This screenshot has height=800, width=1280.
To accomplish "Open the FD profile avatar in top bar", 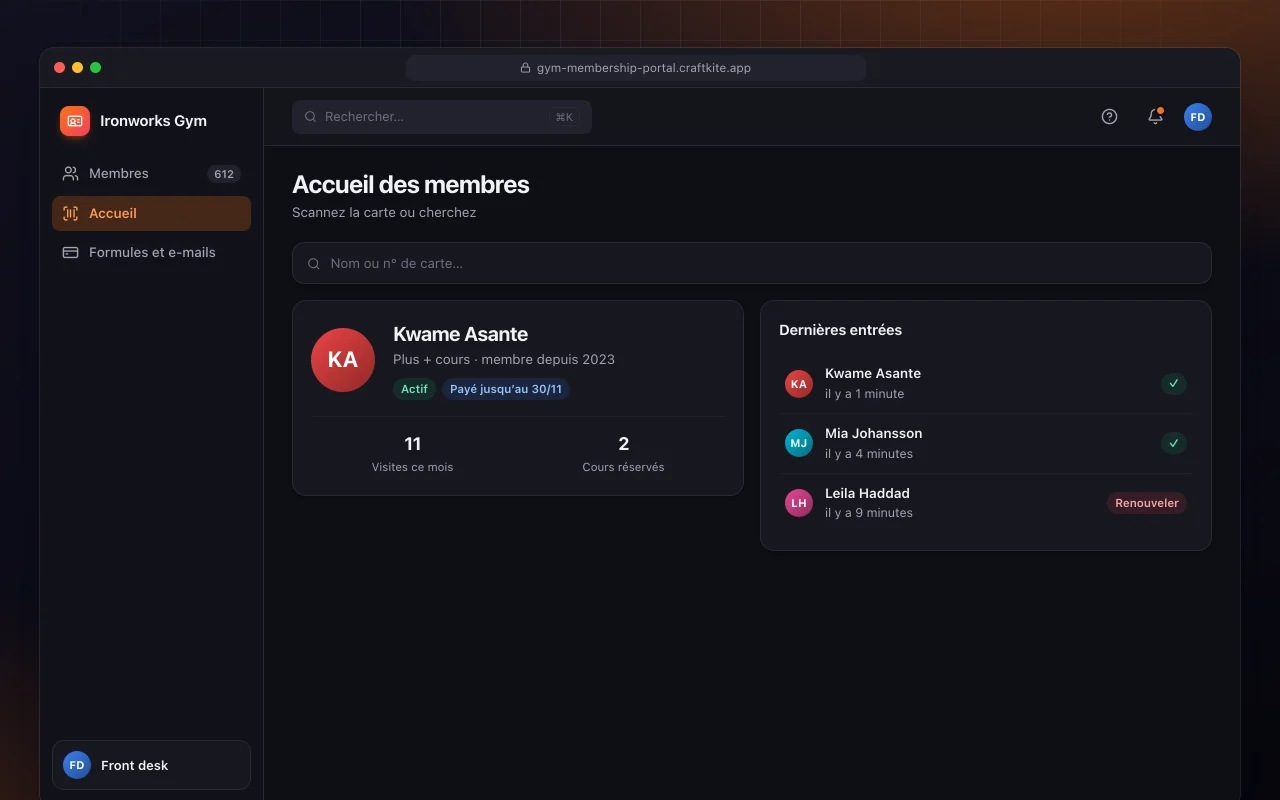I will [1198, 117].
